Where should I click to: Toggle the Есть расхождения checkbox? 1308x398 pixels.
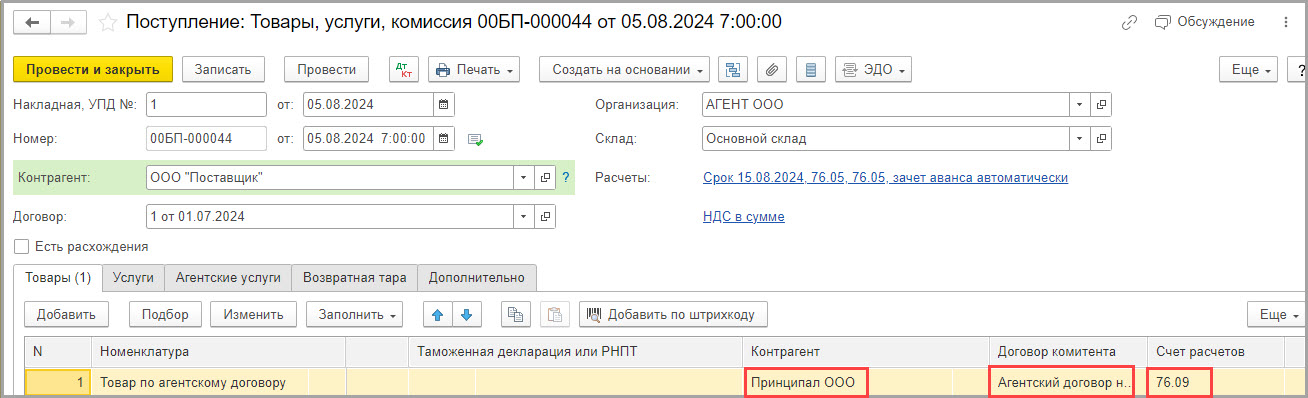(x=21, y=246)
